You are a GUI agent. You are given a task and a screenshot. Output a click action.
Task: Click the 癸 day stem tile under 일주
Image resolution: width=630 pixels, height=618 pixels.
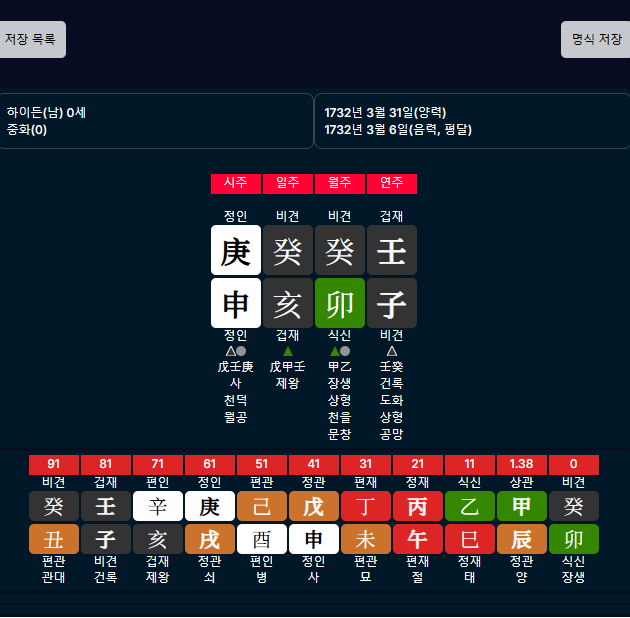(288, 250)
